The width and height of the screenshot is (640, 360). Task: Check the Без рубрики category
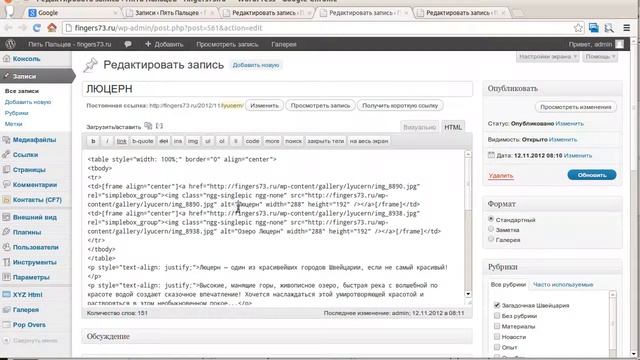click(x=497, y=316)
